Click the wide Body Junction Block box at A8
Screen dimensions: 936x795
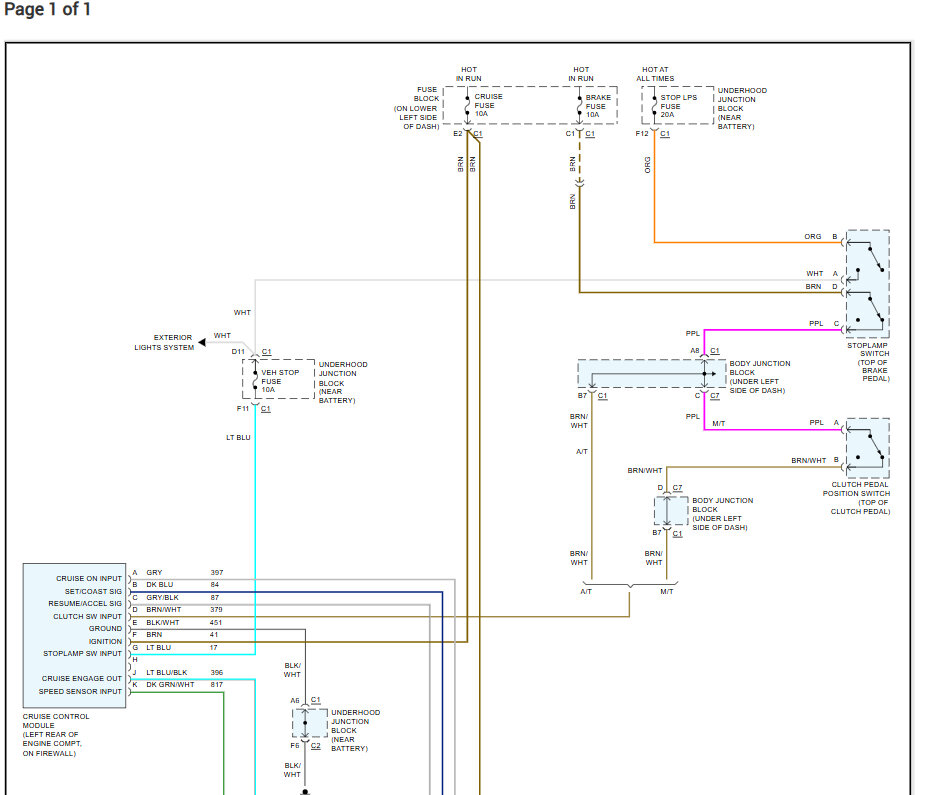(652, 374)
